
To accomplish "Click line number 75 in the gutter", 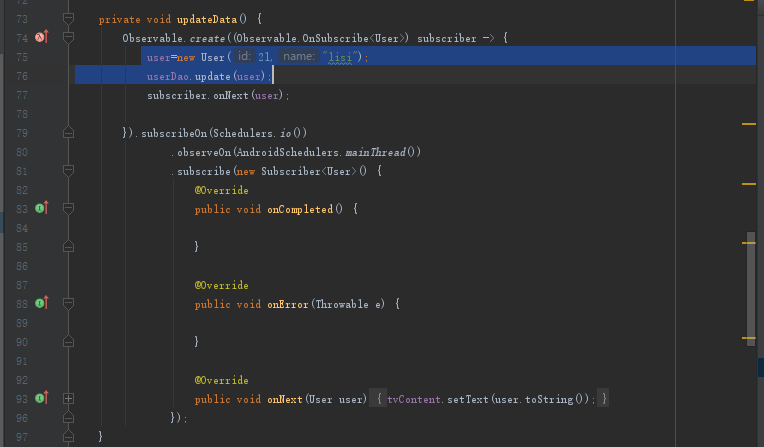I will (x=22, y=57).
